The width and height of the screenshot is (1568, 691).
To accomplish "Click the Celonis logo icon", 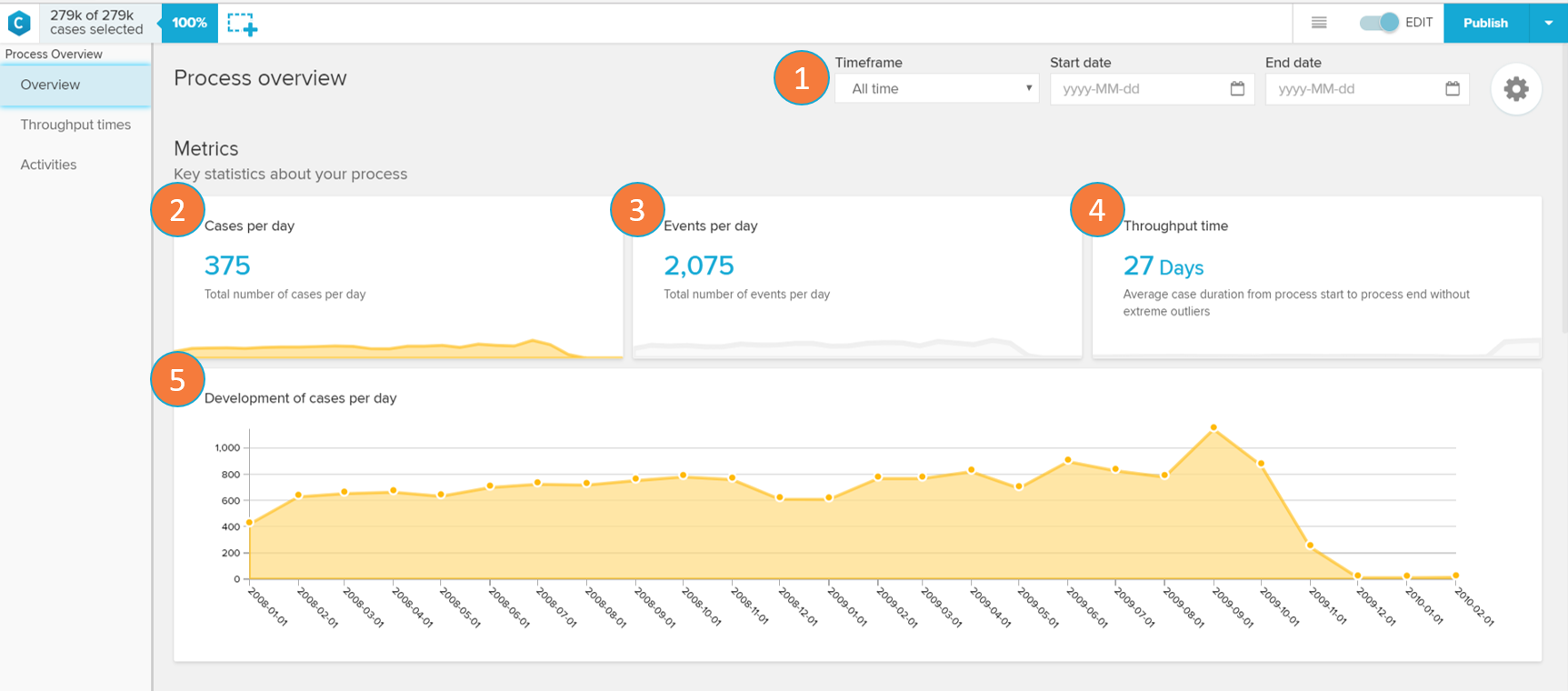I will coord(19,23).
